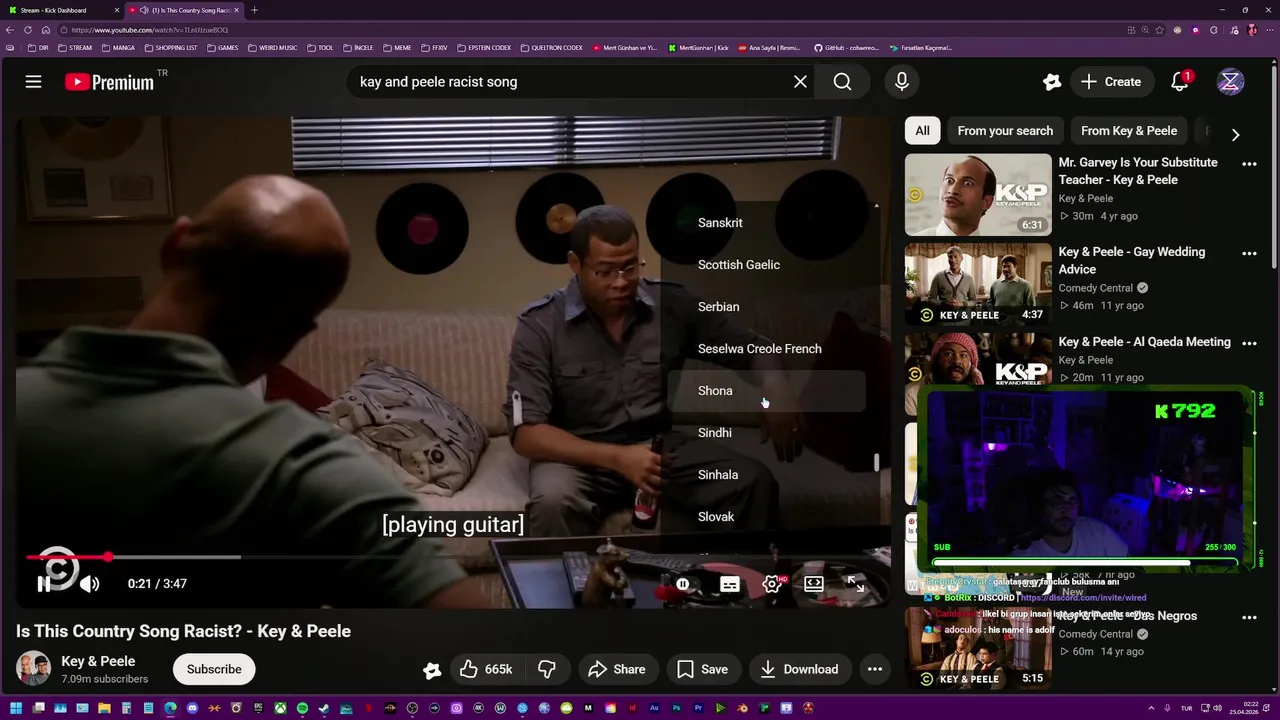Choose Shona subtitle language
Viewport: 1280px width, 720px height.
767,391
